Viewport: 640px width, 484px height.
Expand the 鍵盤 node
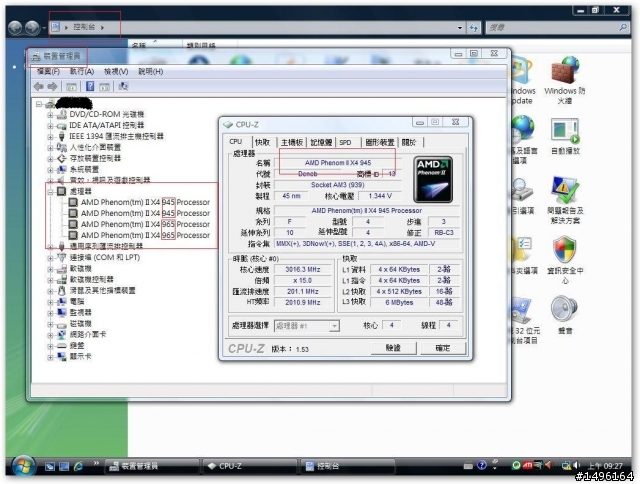(x=50, y=346)
